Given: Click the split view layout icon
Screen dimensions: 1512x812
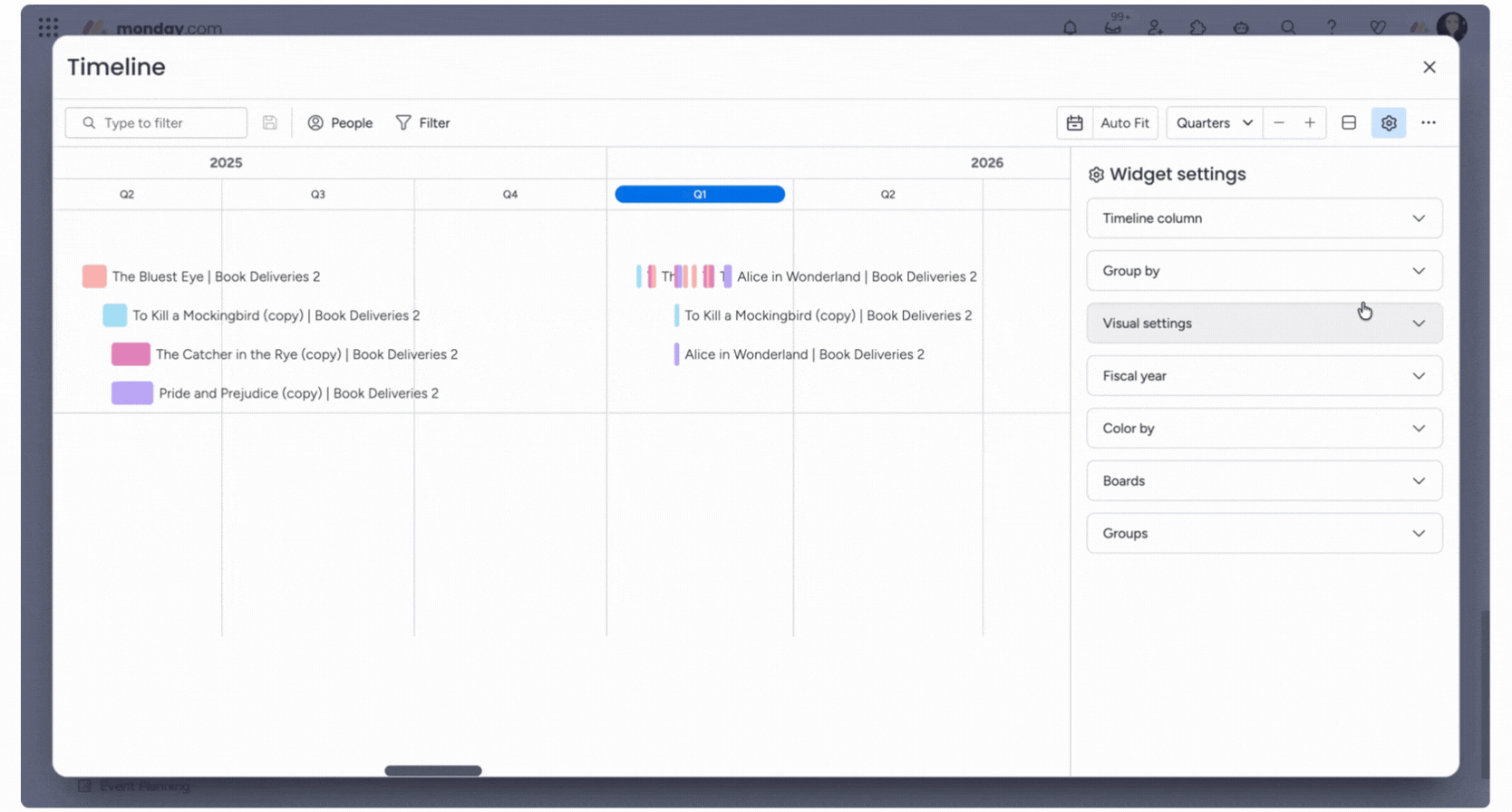Looking at the screenshot, I should click(1348, 123).
